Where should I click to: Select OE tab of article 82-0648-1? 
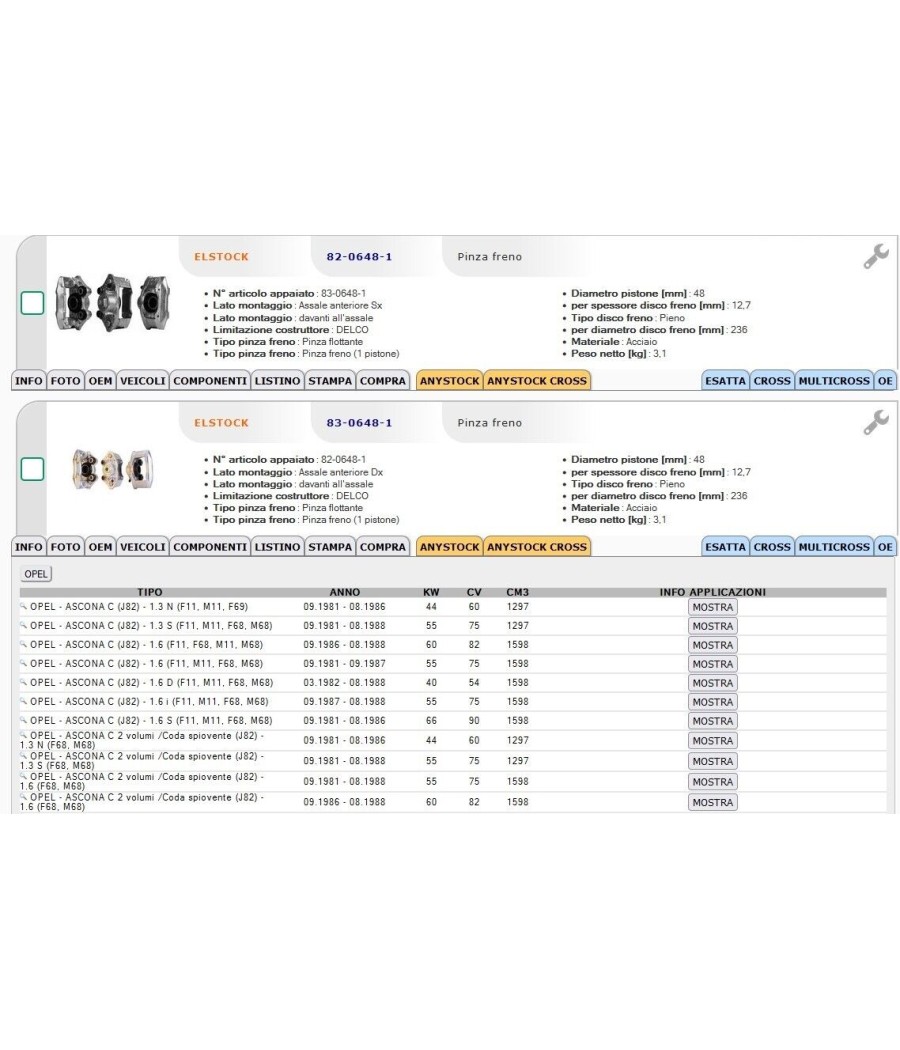(885, 381)
